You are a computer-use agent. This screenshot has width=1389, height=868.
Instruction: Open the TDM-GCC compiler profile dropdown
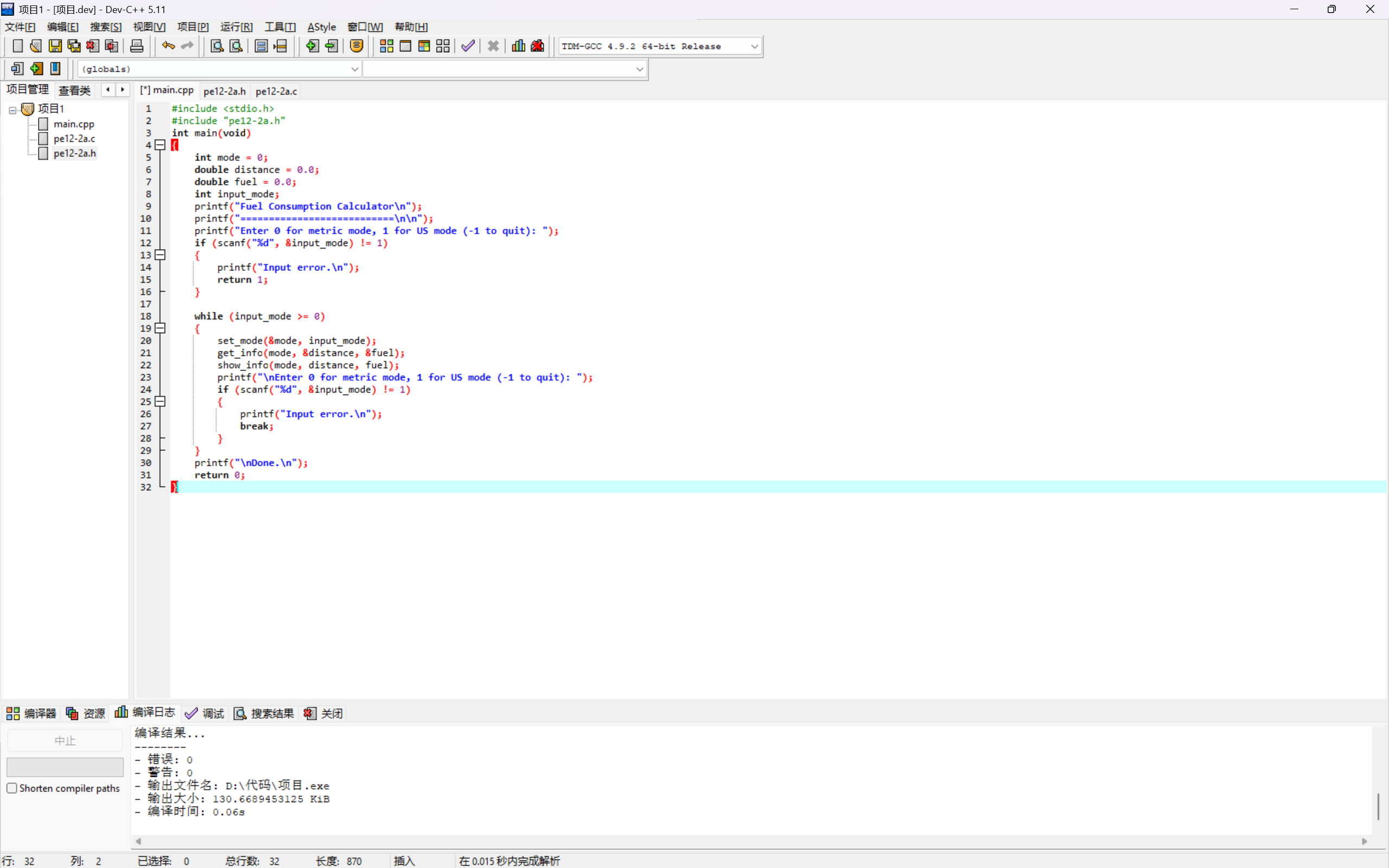[754, 46]
